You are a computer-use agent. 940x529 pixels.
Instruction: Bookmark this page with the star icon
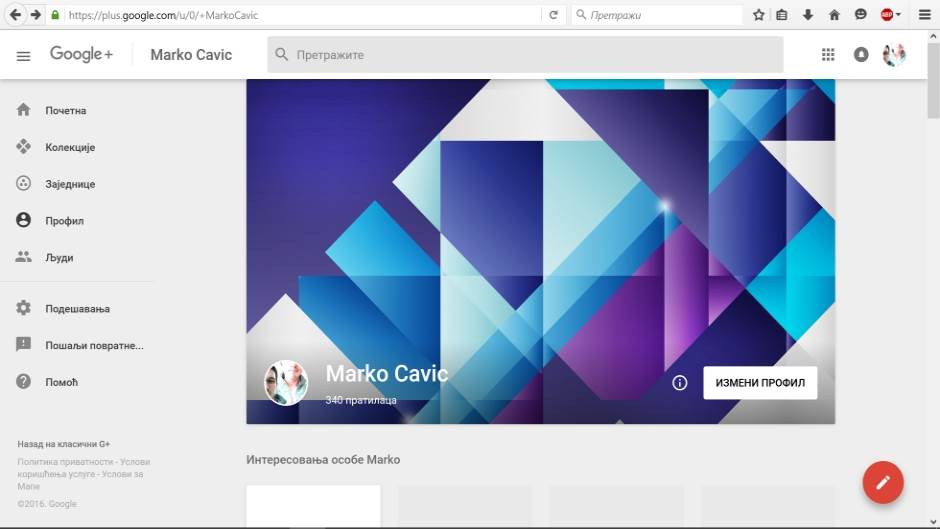759,15
